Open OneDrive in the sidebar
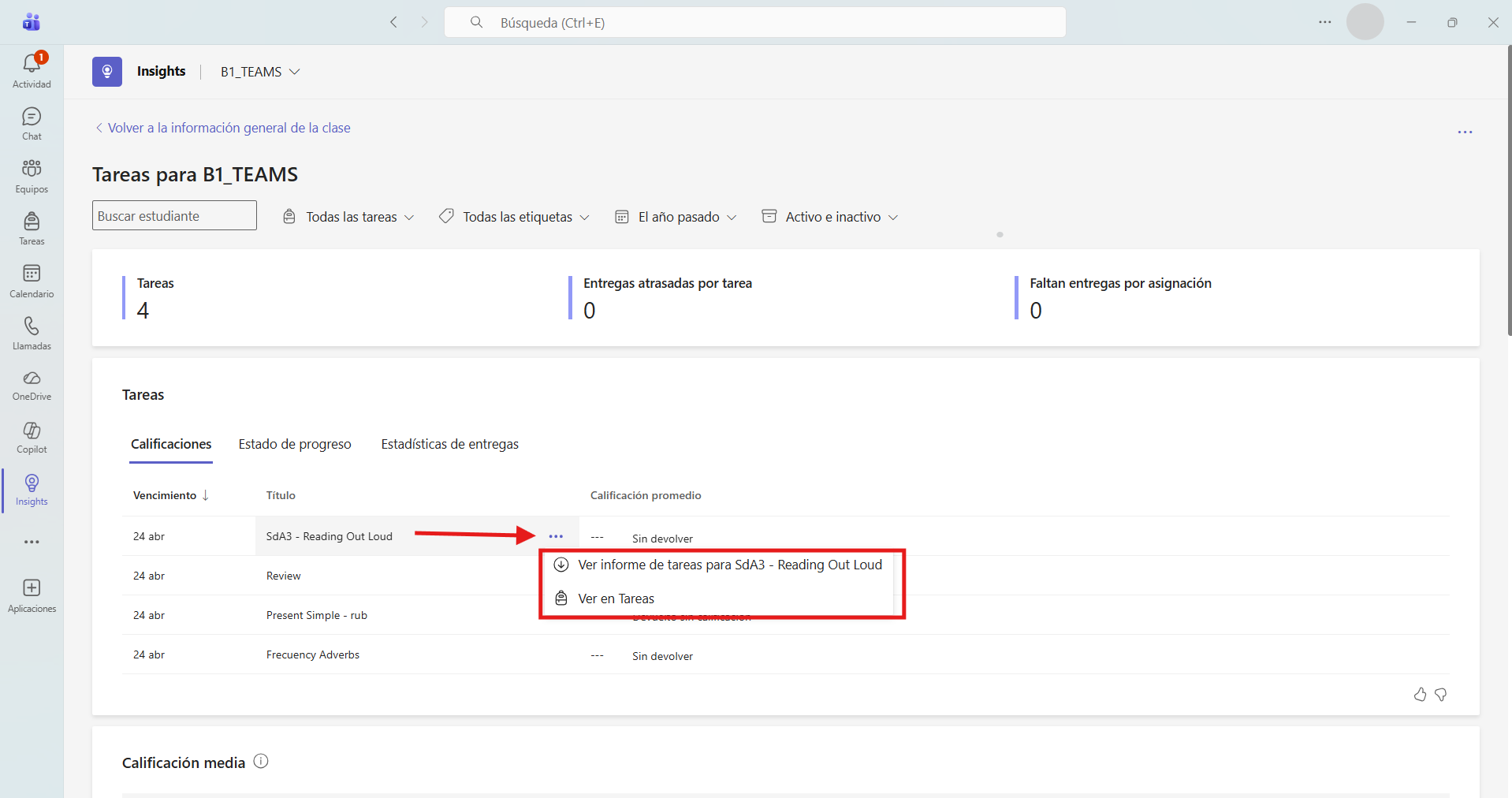Viewport: 1512px width, 798px height. click(32, 386)
